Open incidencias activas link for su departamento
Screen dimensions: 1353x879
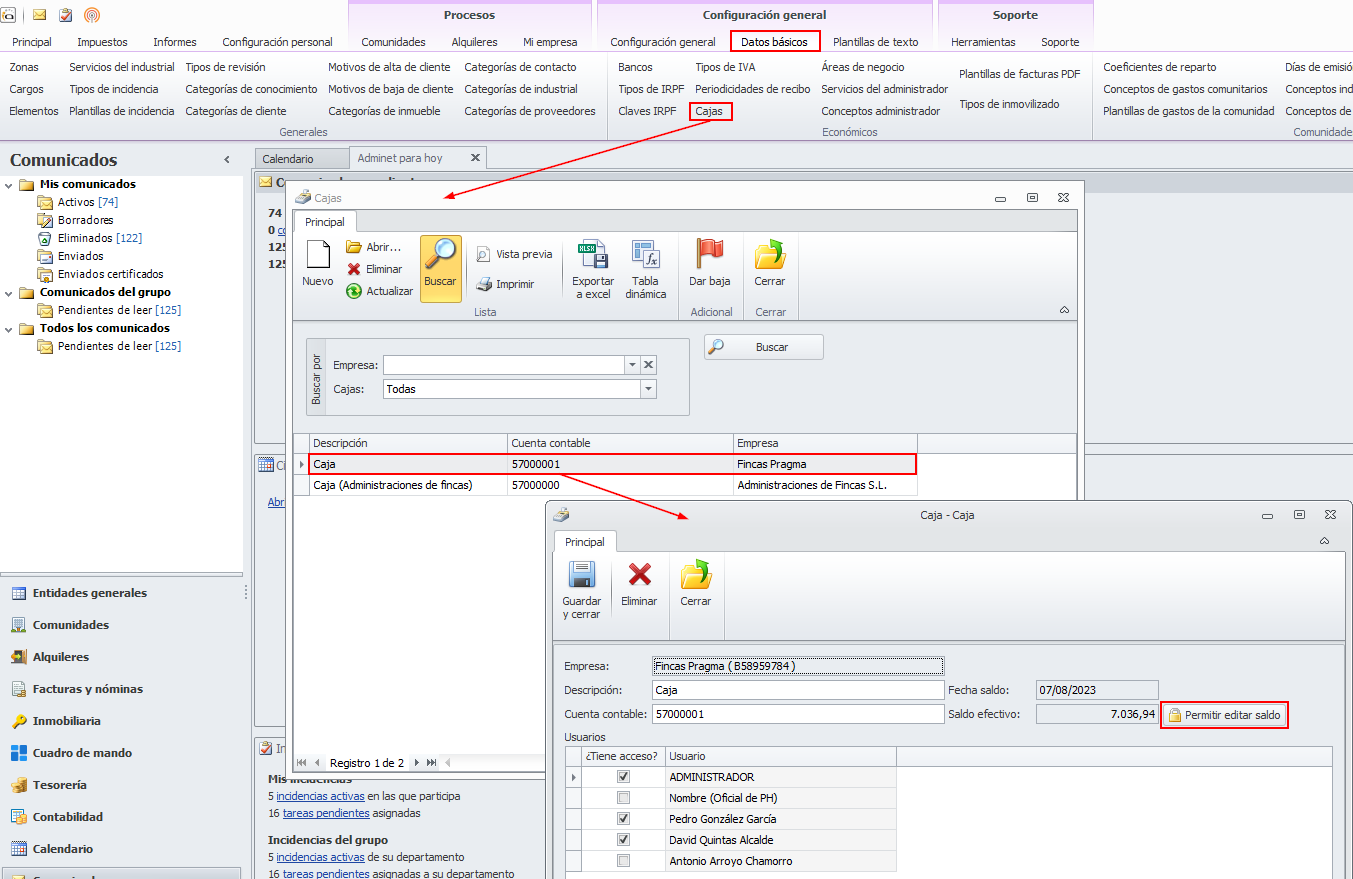coord(320,857)
